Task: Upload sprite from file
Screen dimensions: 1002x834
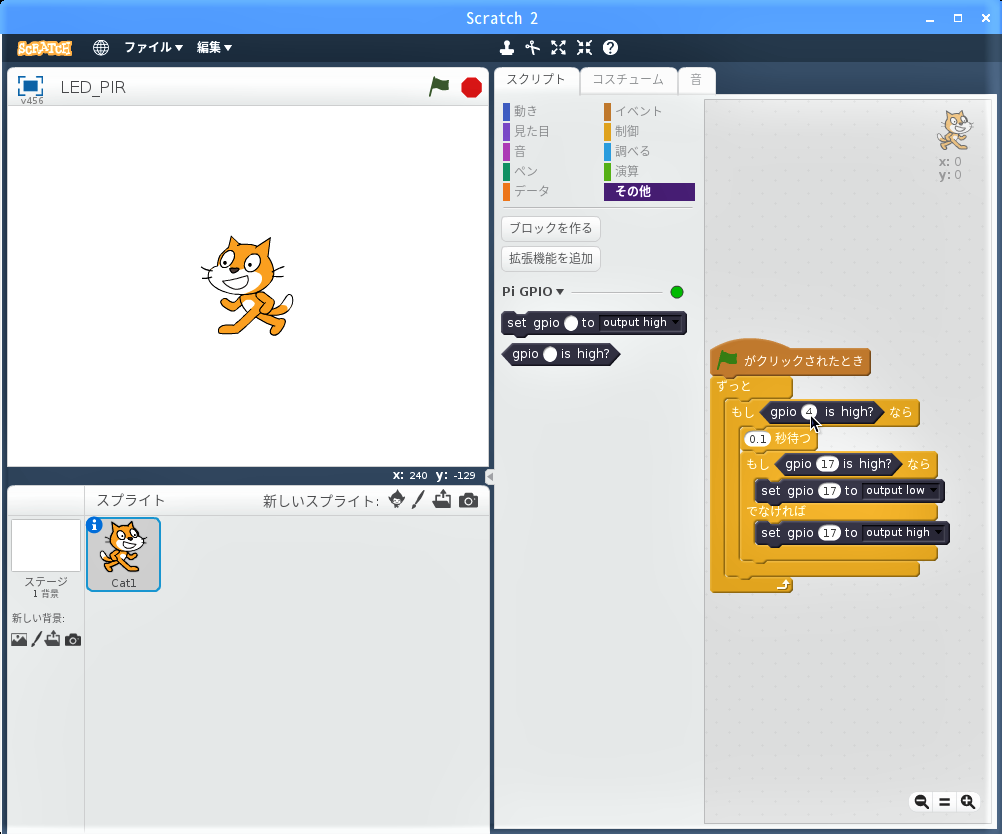Action: [x=442, y=500]
